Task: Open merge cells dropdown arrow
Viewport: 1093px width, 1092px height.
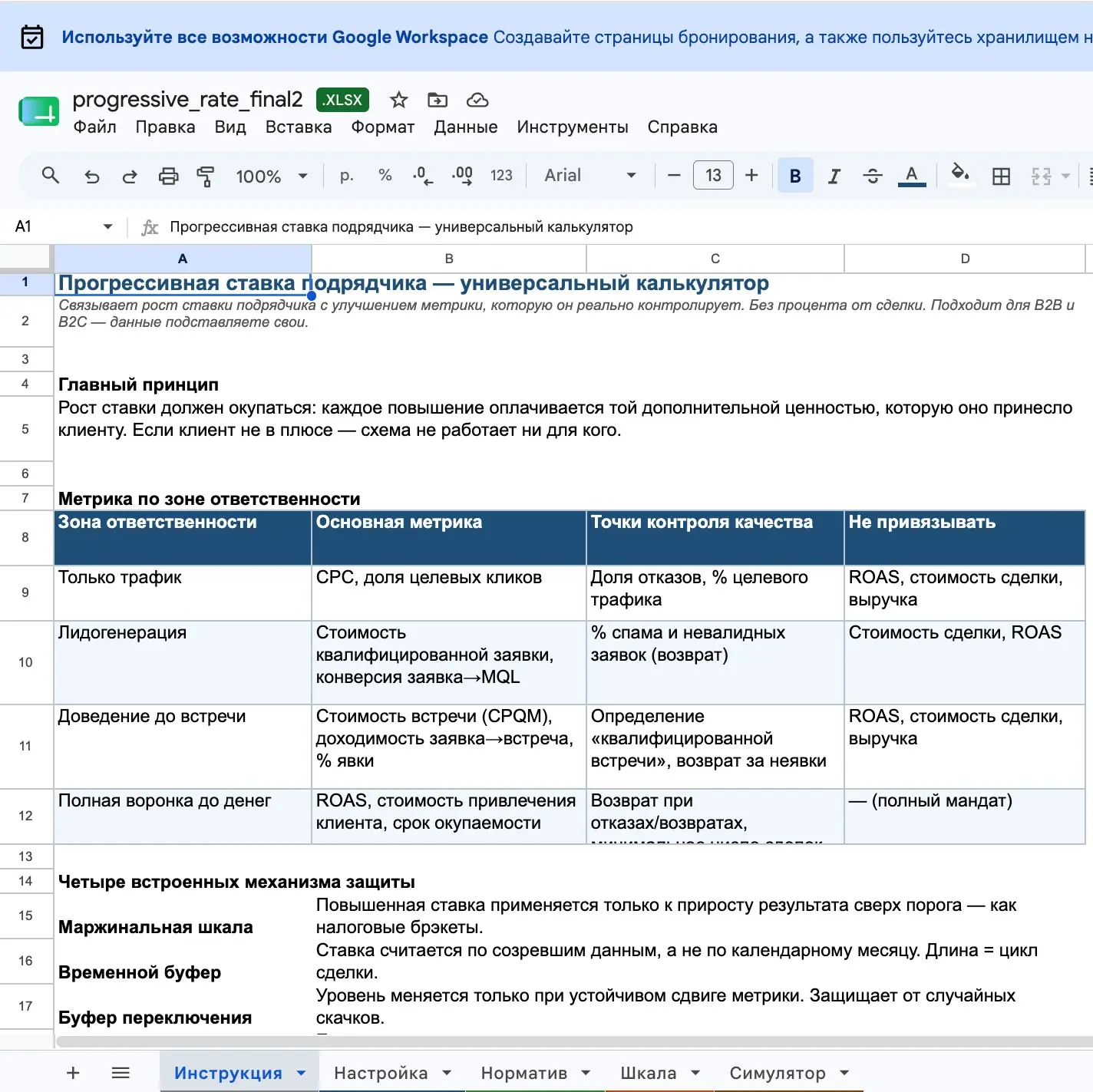Action: pos(1065,177)
